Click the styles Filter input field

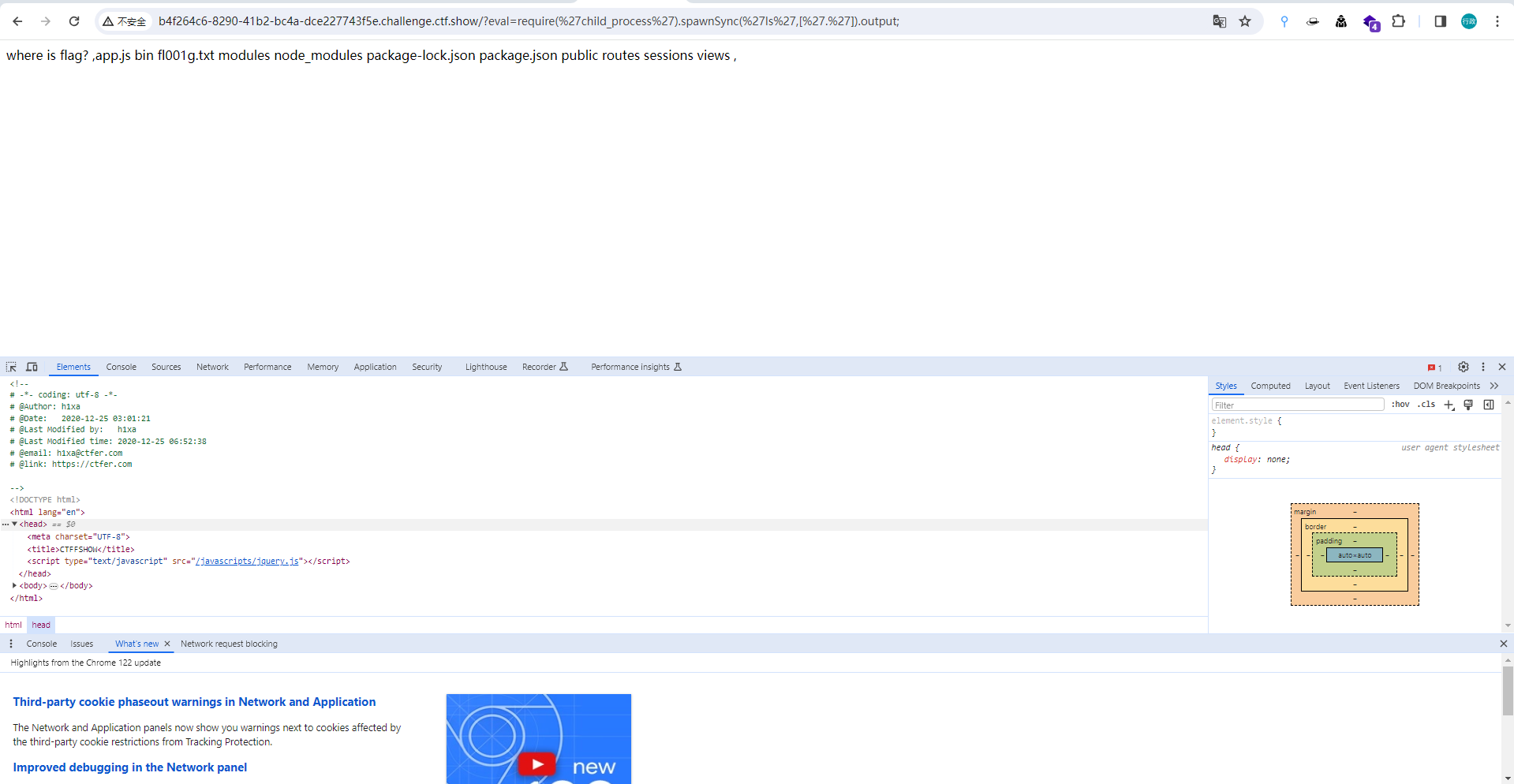tap(1296, 405)
